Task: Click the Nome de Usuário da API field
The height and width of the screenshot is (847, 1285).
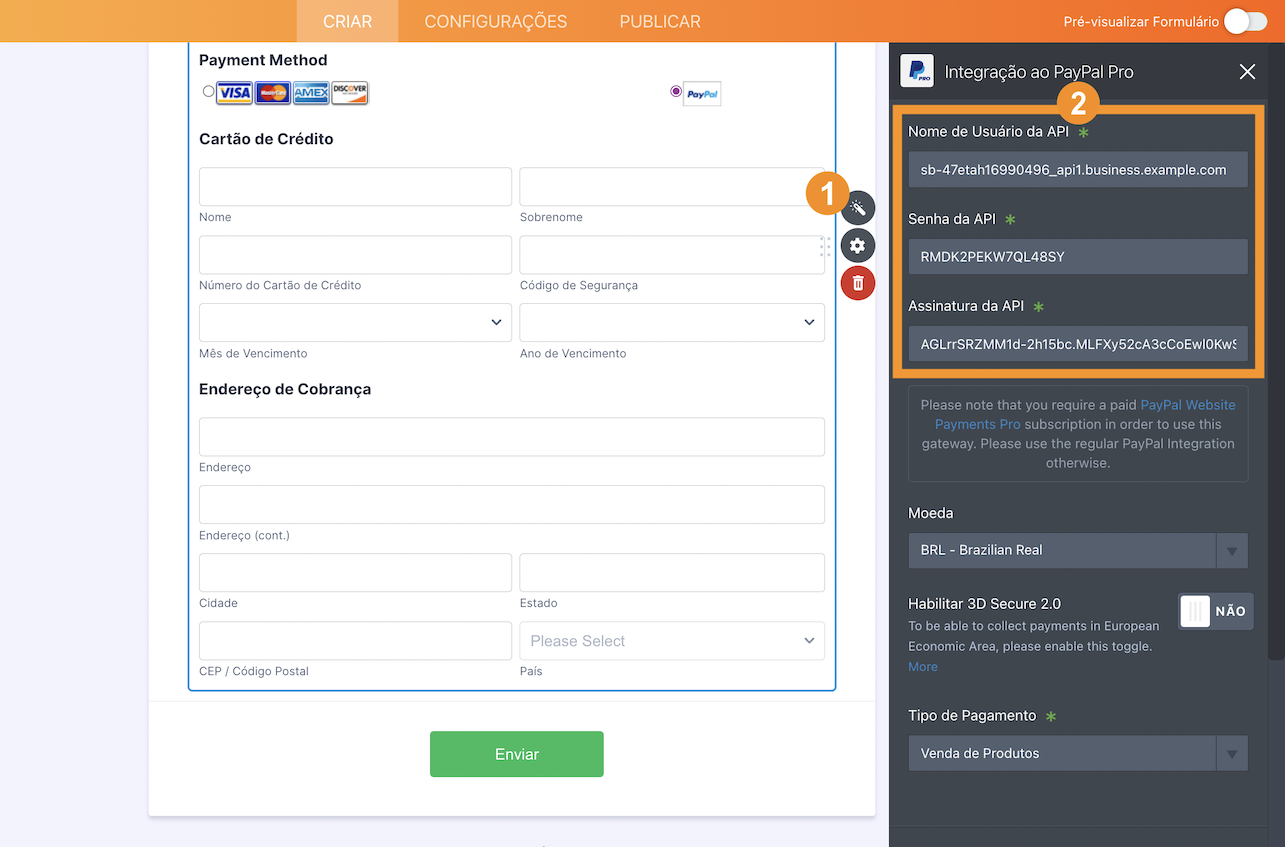Action: [x=1078, y=169]
